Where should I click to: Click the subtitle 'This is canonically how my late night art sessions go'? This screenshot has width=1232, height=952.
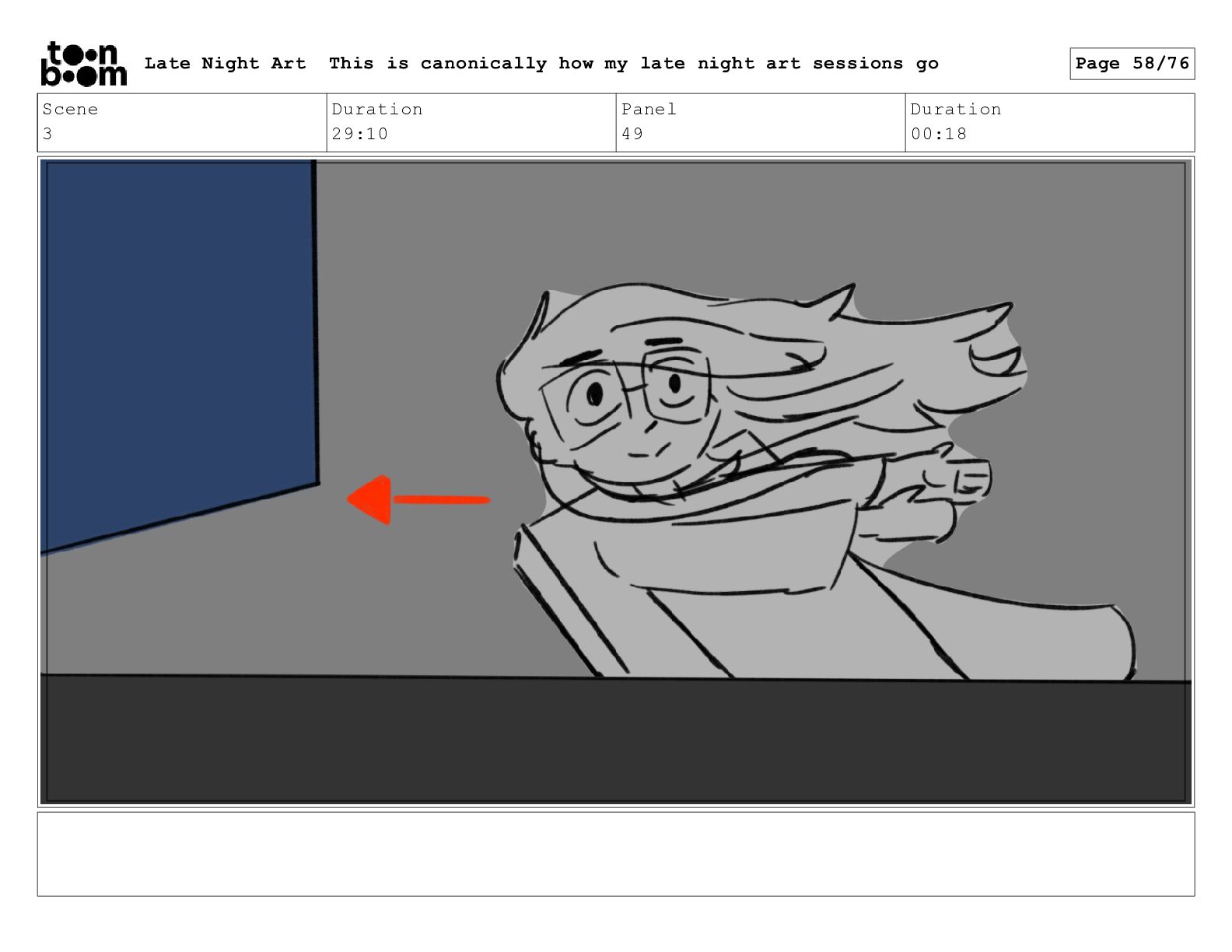(633, 63)
